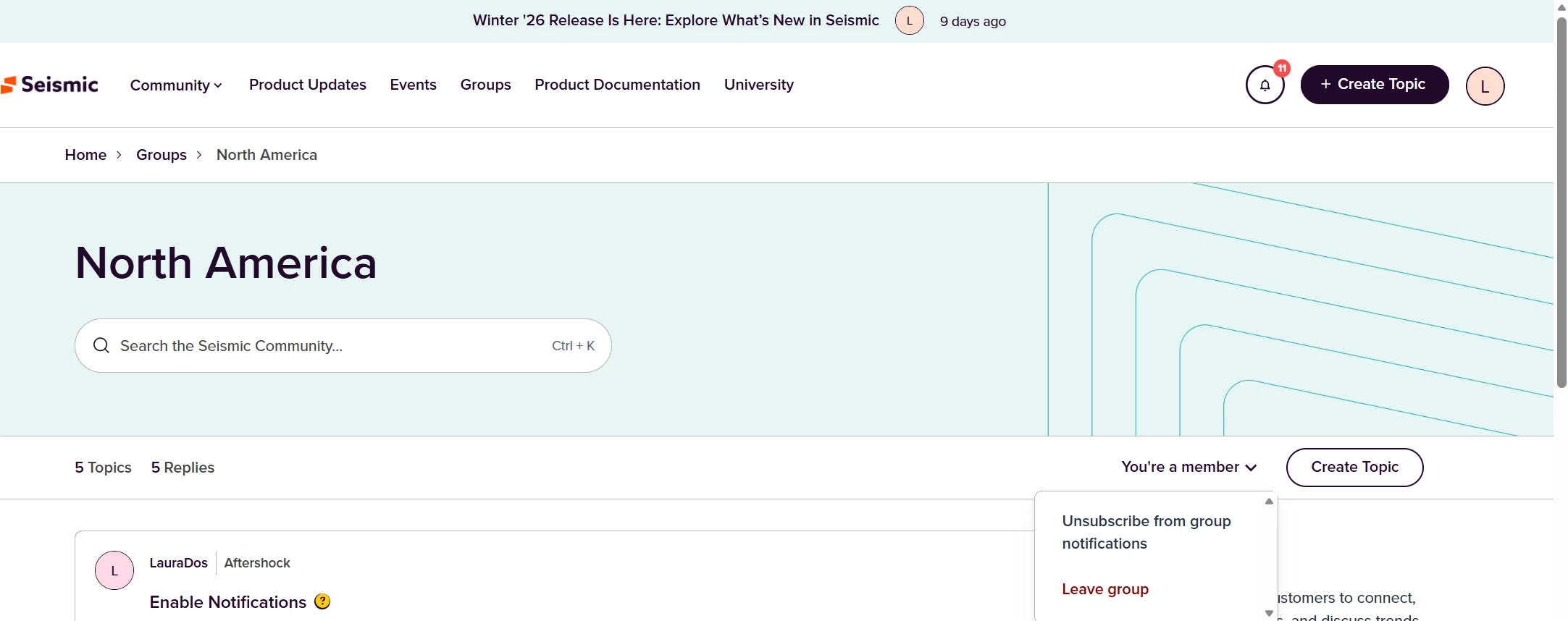The height and width of the screenshot is (621, 1568).
Task: Go to University page
Action: click(758, 85)
